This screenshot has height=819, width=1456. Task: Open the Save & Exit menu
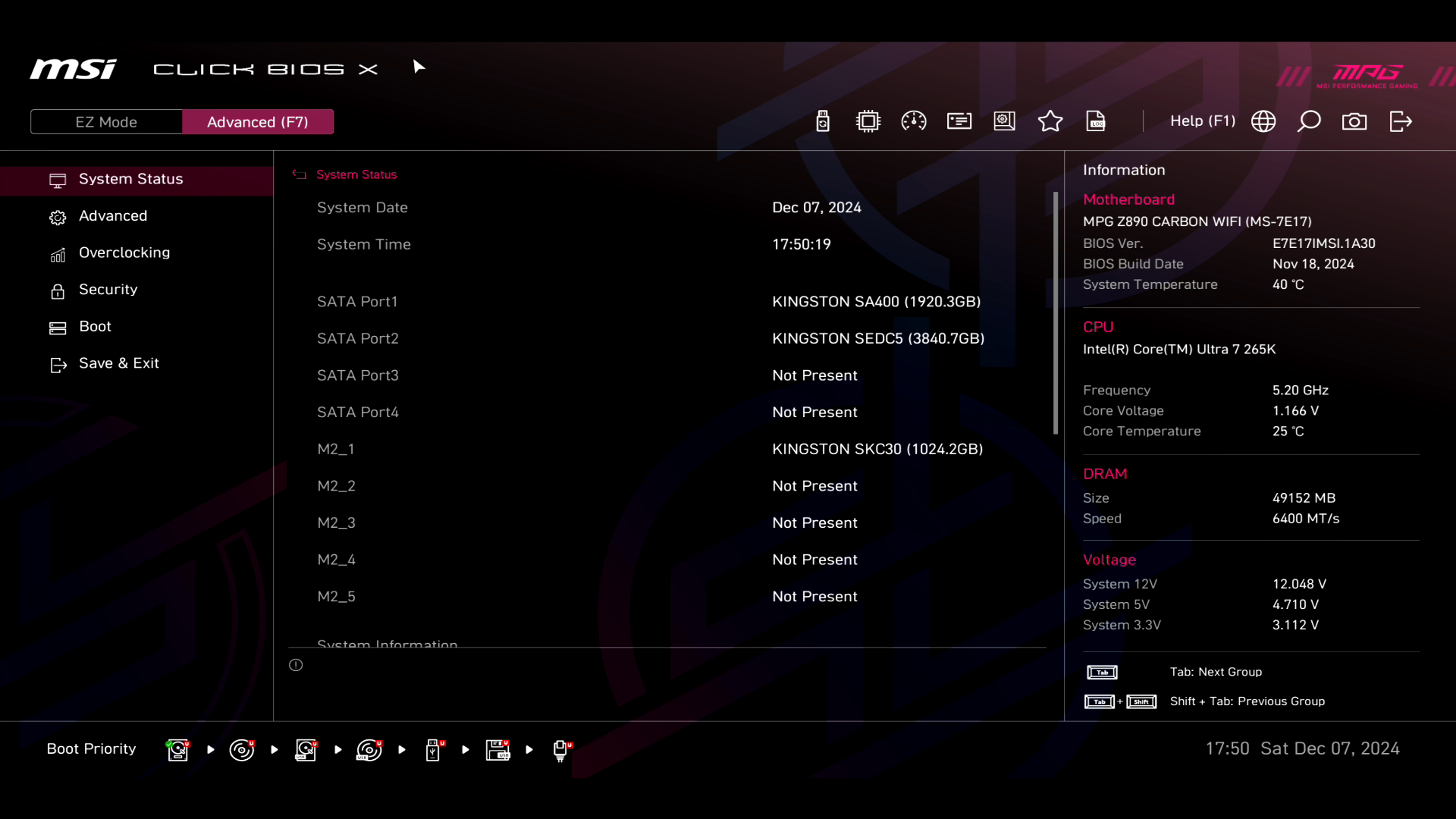[118, 363]
